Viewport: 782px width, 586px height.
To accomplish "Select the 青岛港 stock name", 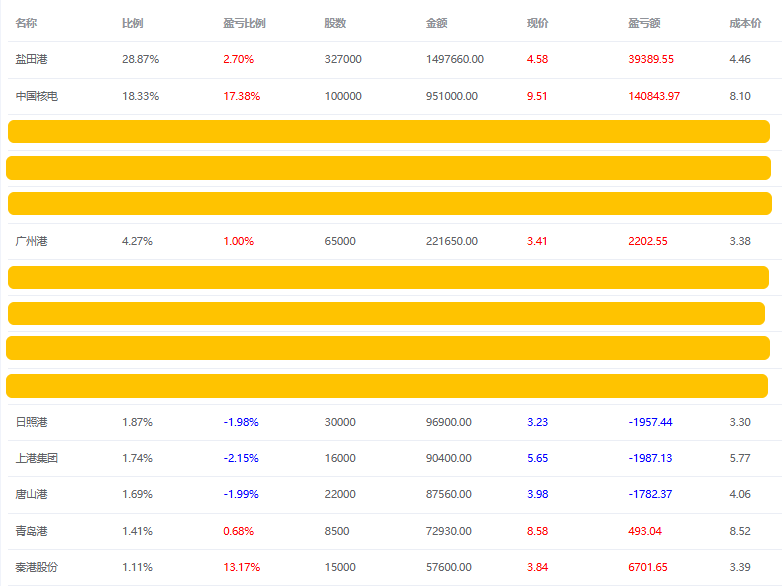I will point(31,531).
